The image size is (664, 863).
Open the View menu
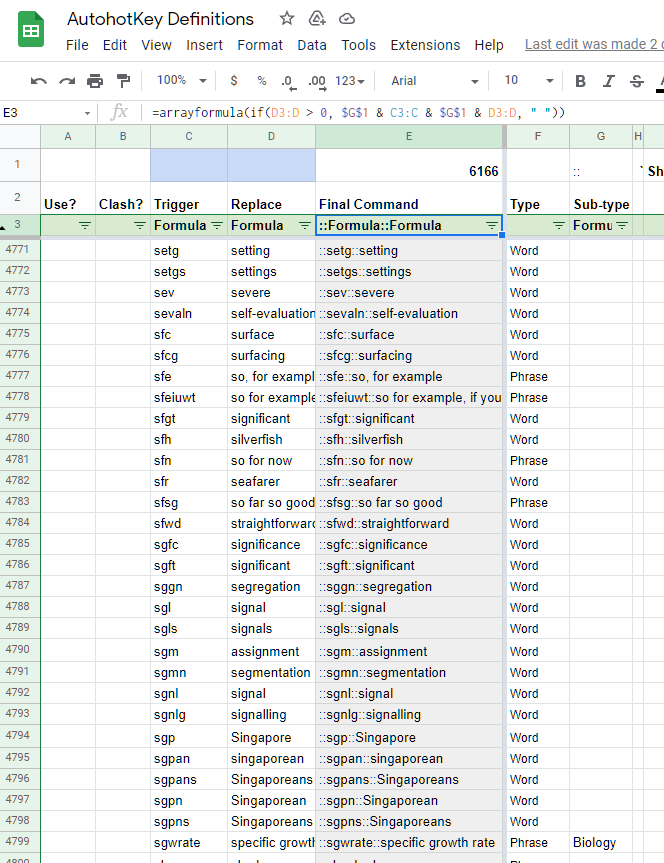156,45
